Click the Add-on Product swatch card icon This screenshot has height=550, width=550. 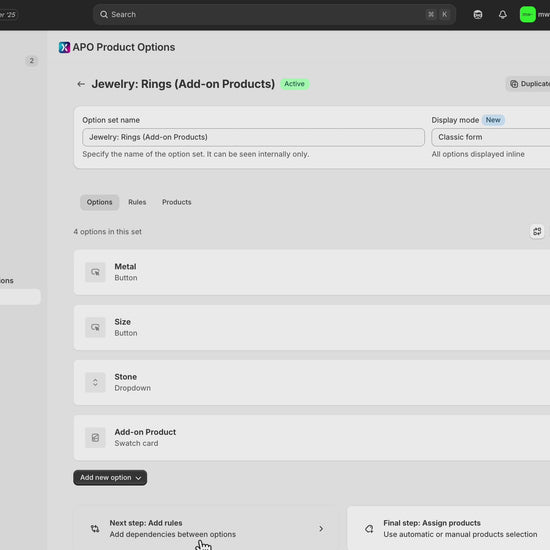point(95,438)
